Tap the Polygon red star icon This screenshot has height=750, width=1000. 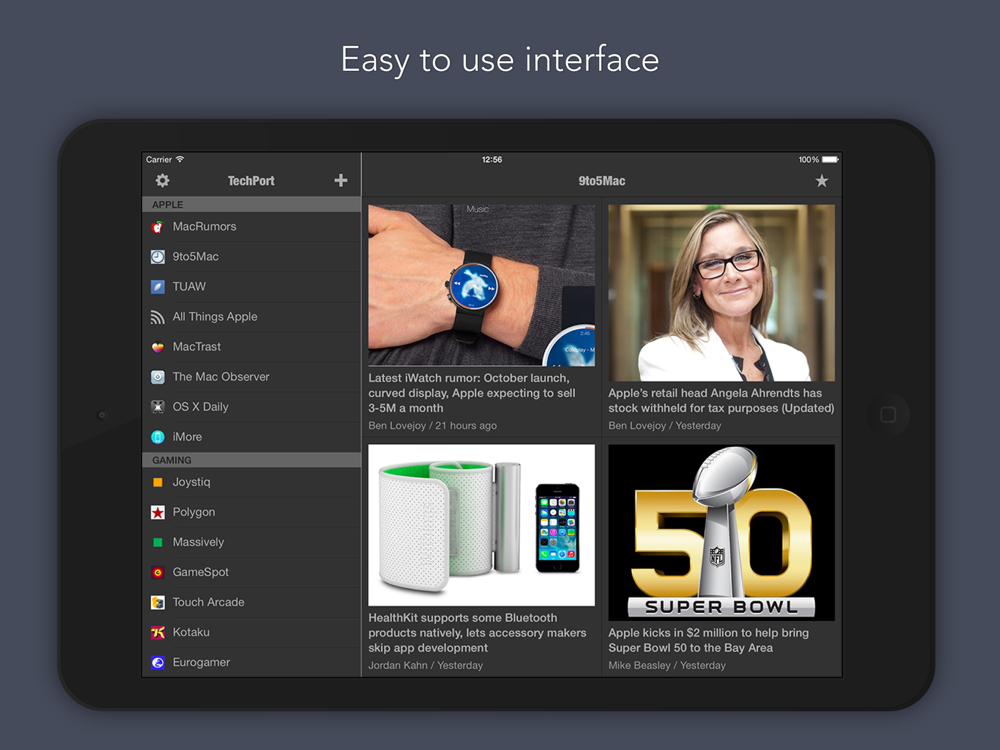click(x=158, y=512)
